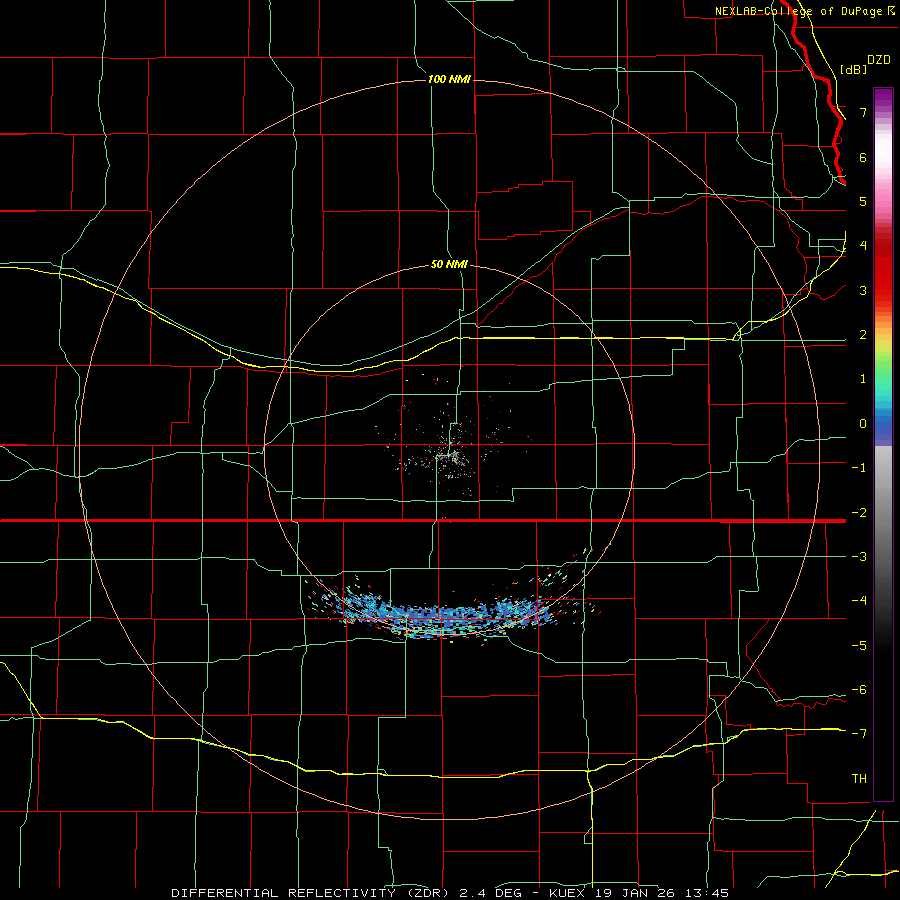The image size is (900, 900).
Task: Click the 3 value on the color scale
Action: point(863,290)
